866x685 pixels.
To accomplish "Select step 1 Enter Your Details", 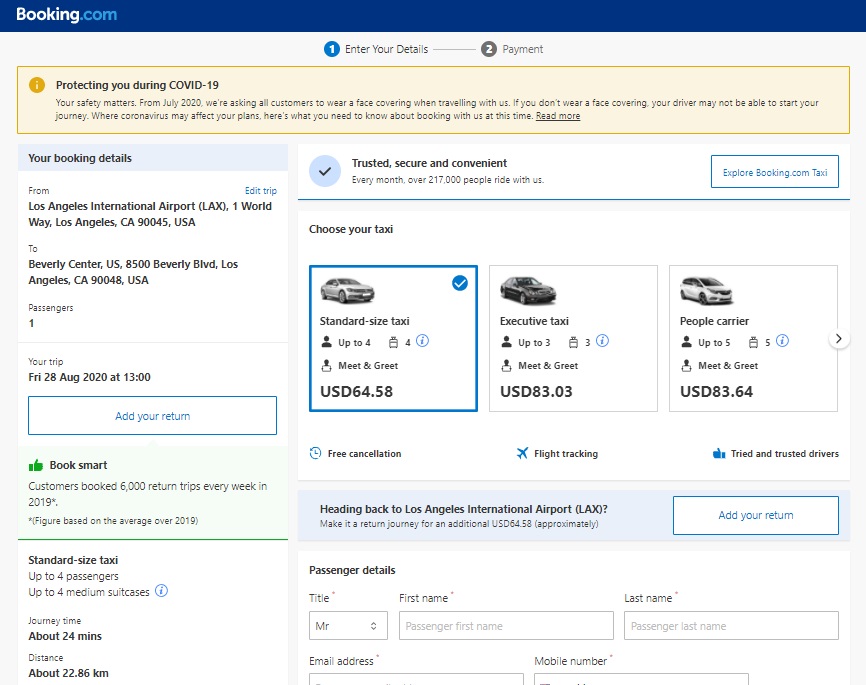I will pyautogui.click(x=376, y=49).
